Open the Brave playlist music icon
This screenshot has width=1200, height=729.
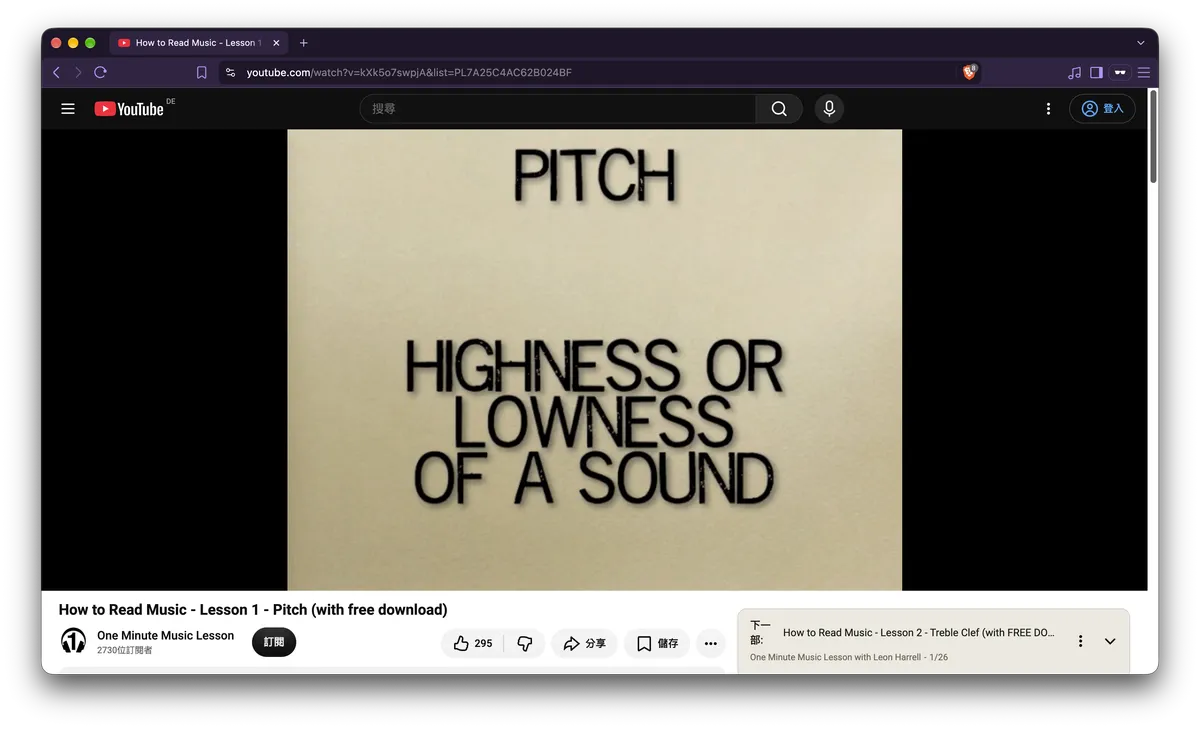pos(1075,72)
